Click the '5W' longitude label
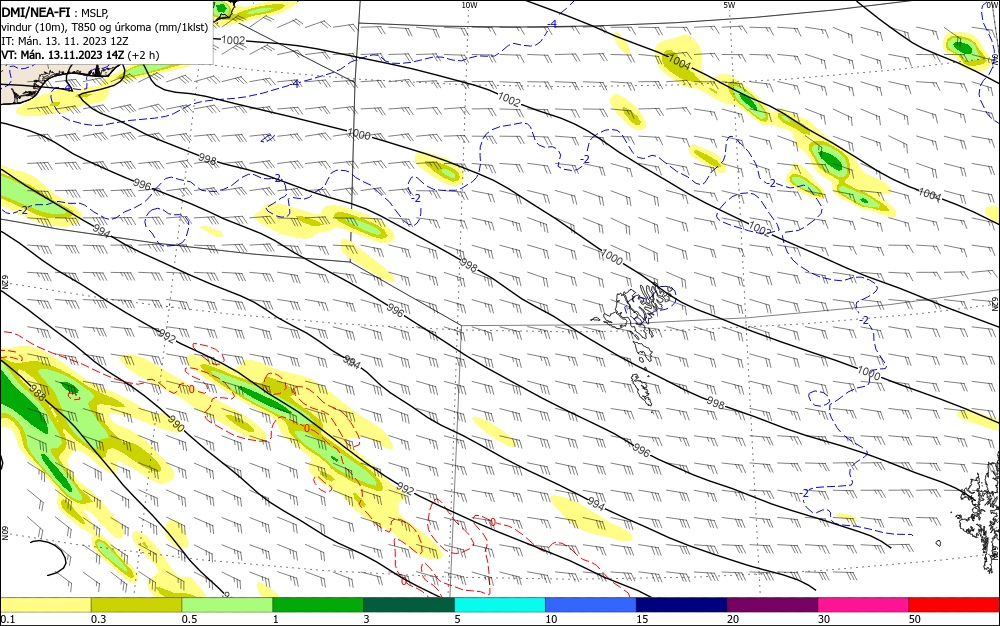This screenshot has height=626, width=1000. 729,5
